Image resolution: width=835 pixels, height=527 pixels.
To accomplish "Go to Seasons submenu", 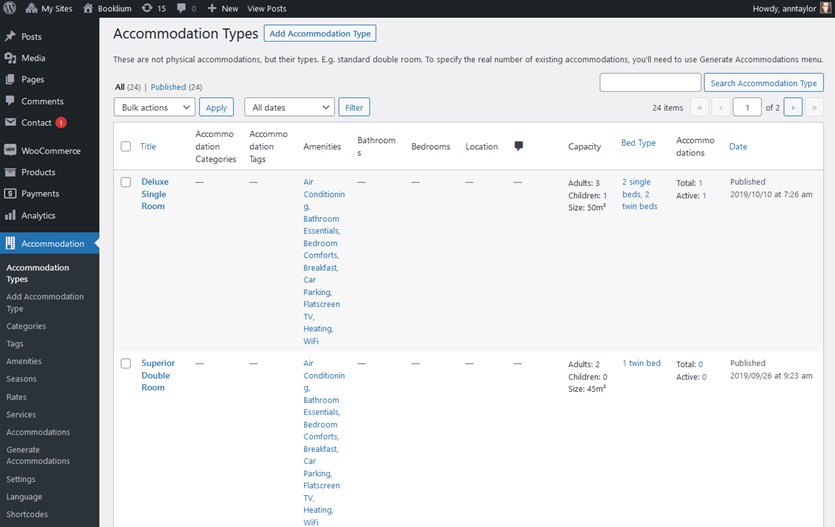I will pyautogui.click(x=21, y=378).
